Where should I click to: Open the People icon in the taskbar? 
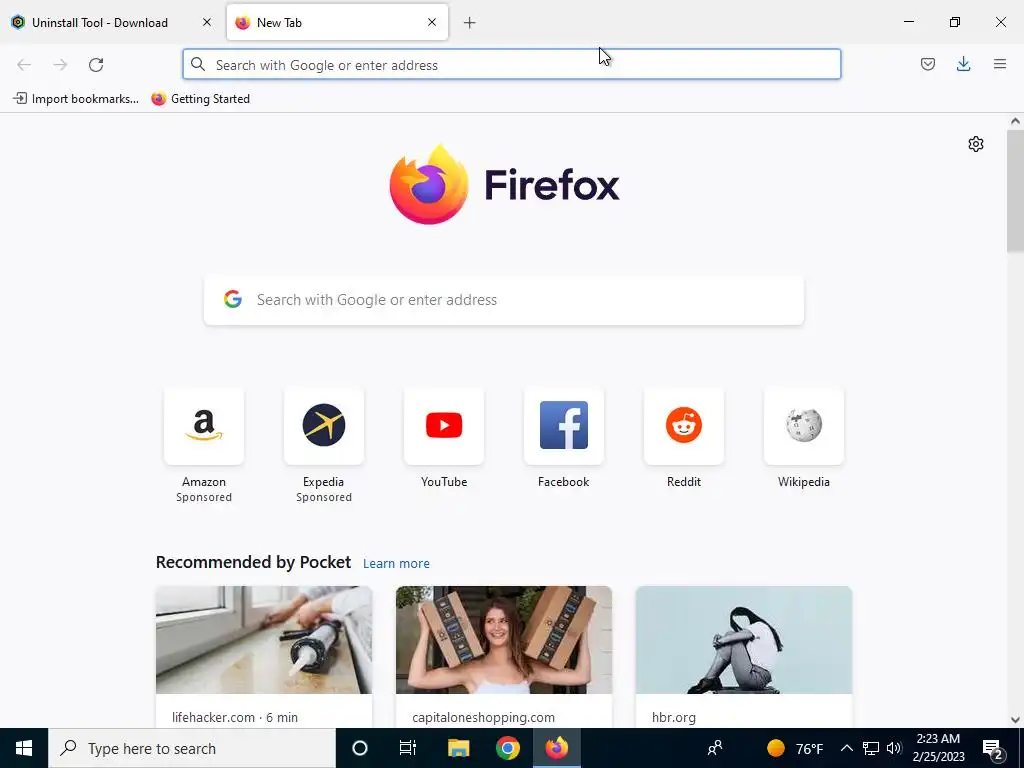[715, 748]
